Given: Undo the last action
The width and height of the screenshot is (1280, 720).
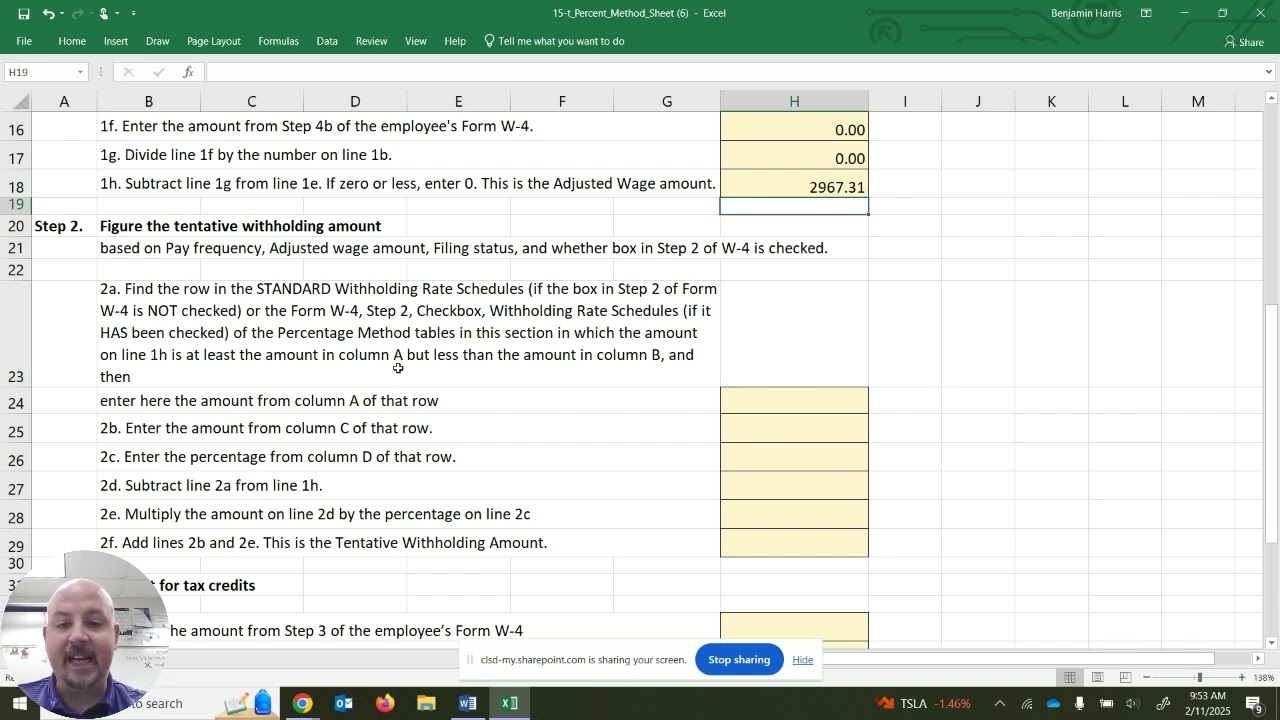Looking at the screenshot, I should pyautogui.click(x=47, y=14).
